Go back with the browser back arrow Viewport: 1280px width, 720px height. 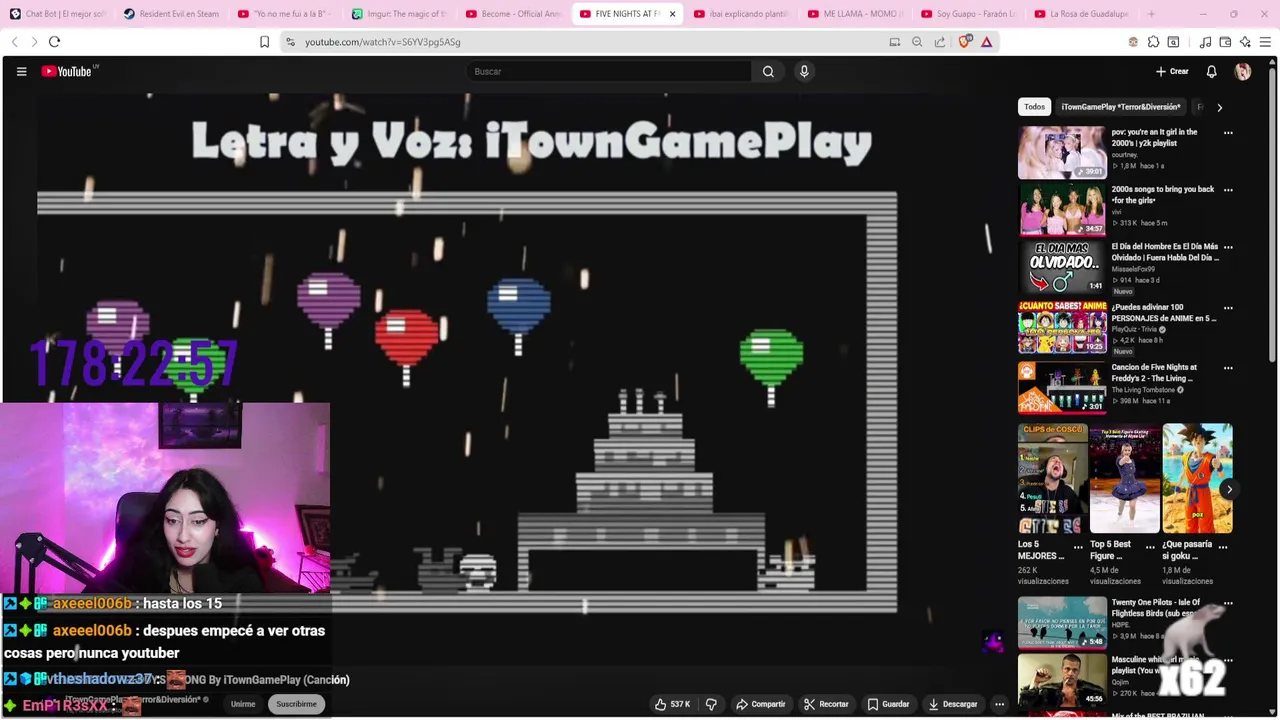click(14, 42)
